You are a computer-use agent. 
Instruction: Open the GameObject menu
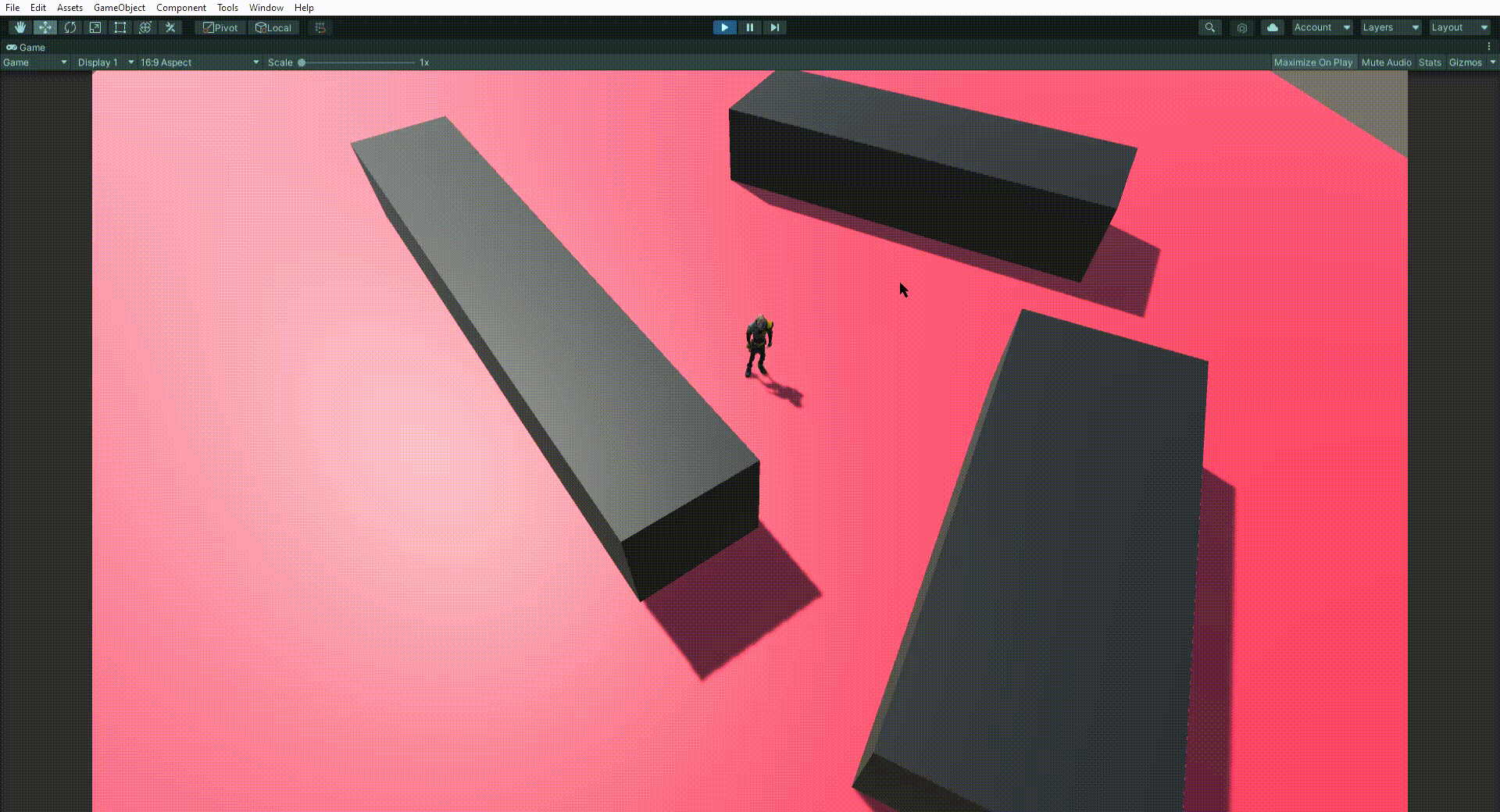click(120, 8)
